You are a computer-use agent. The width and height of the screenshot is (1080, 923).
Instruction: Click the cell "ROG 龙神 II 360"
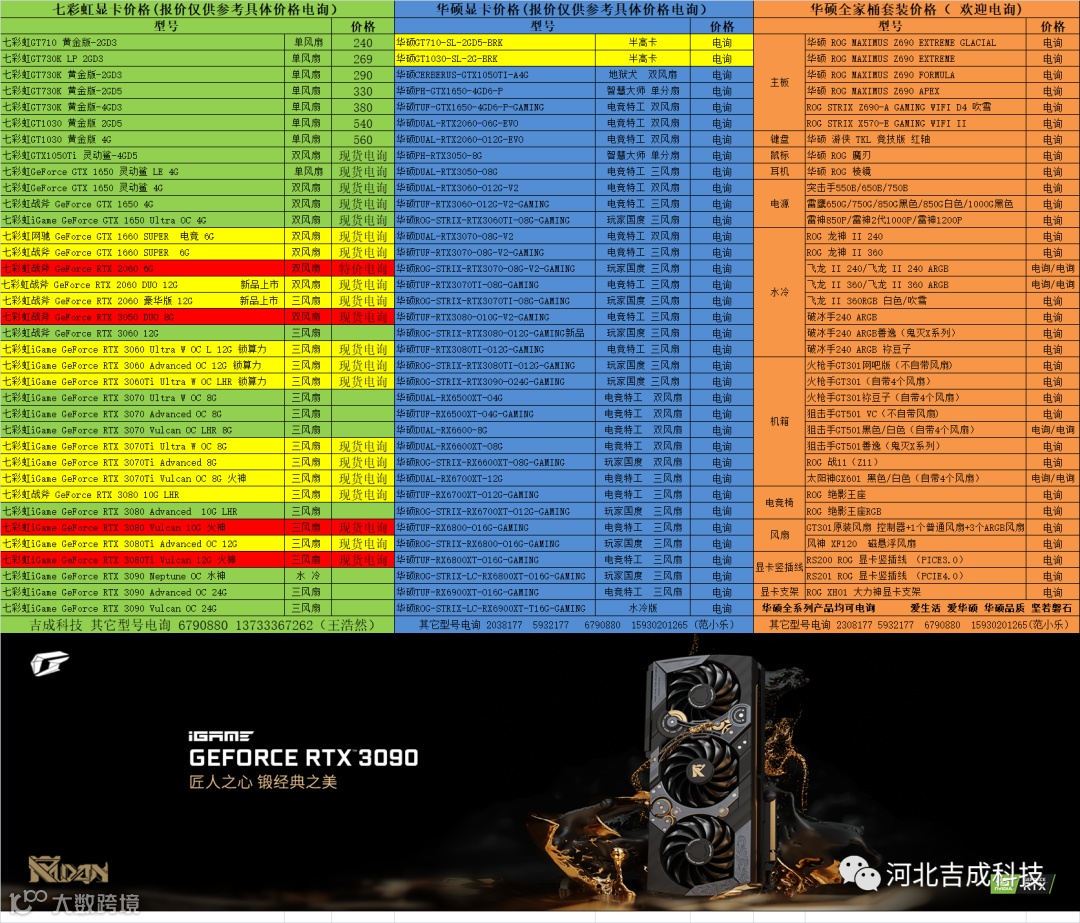[x=915, y=253]
